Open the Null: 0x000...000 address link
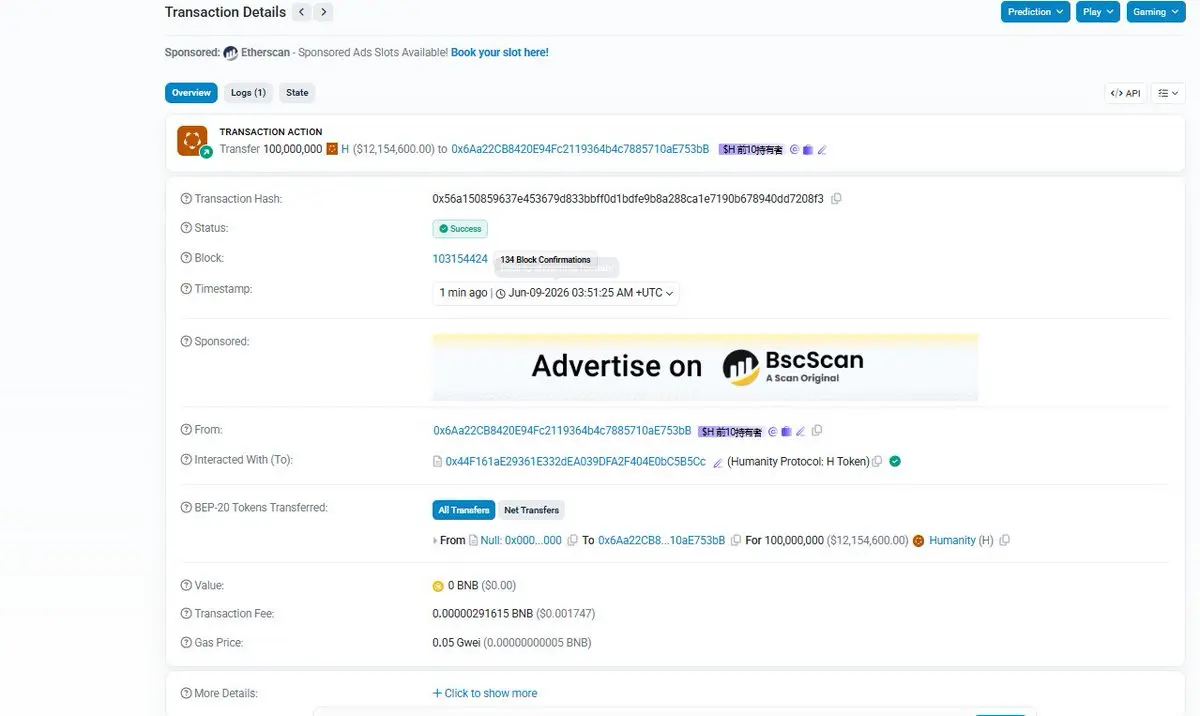The image size is (1200, 716). coord(521,540)
